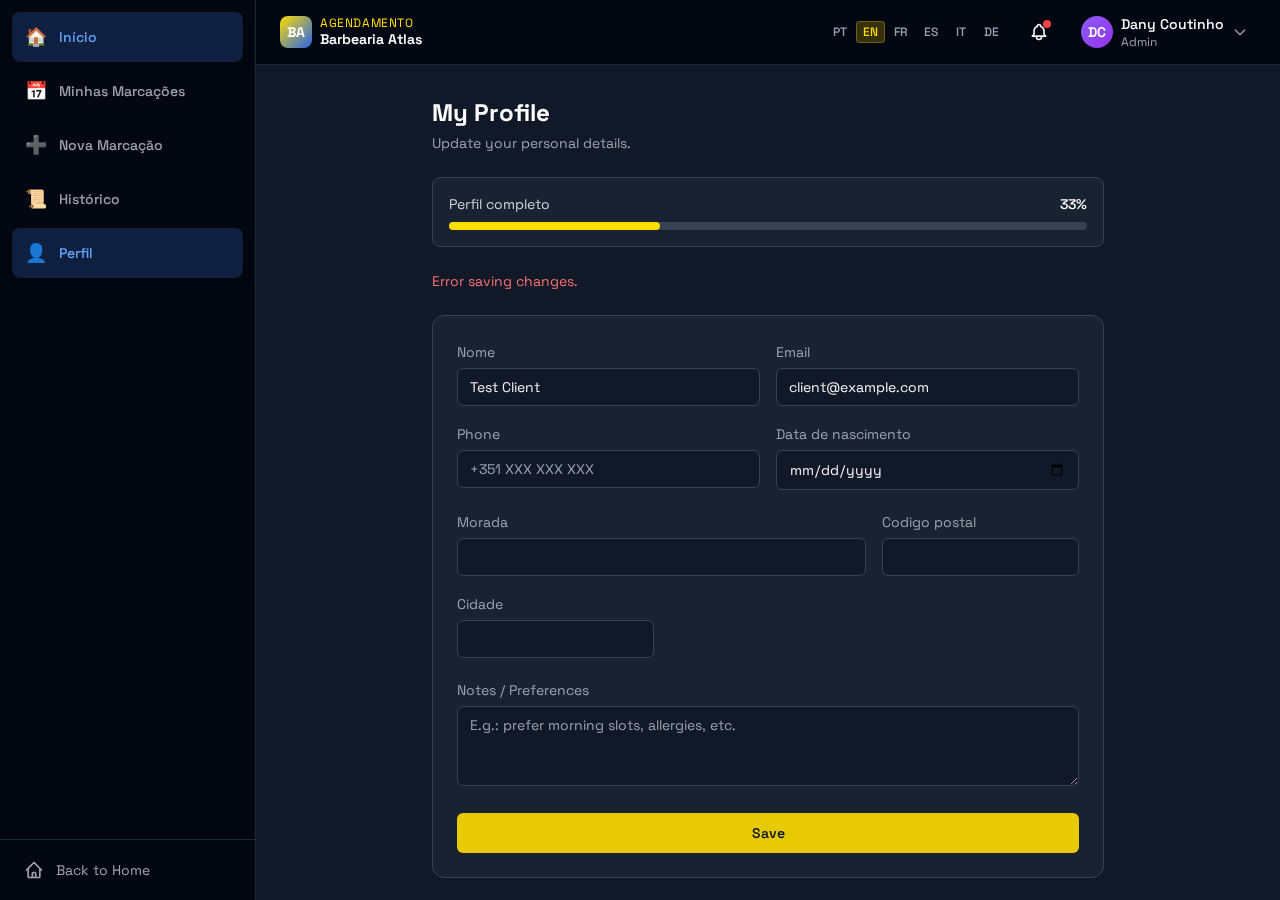Click into the Cidade field
The image size is (1280, 900).
click(555, 639)
